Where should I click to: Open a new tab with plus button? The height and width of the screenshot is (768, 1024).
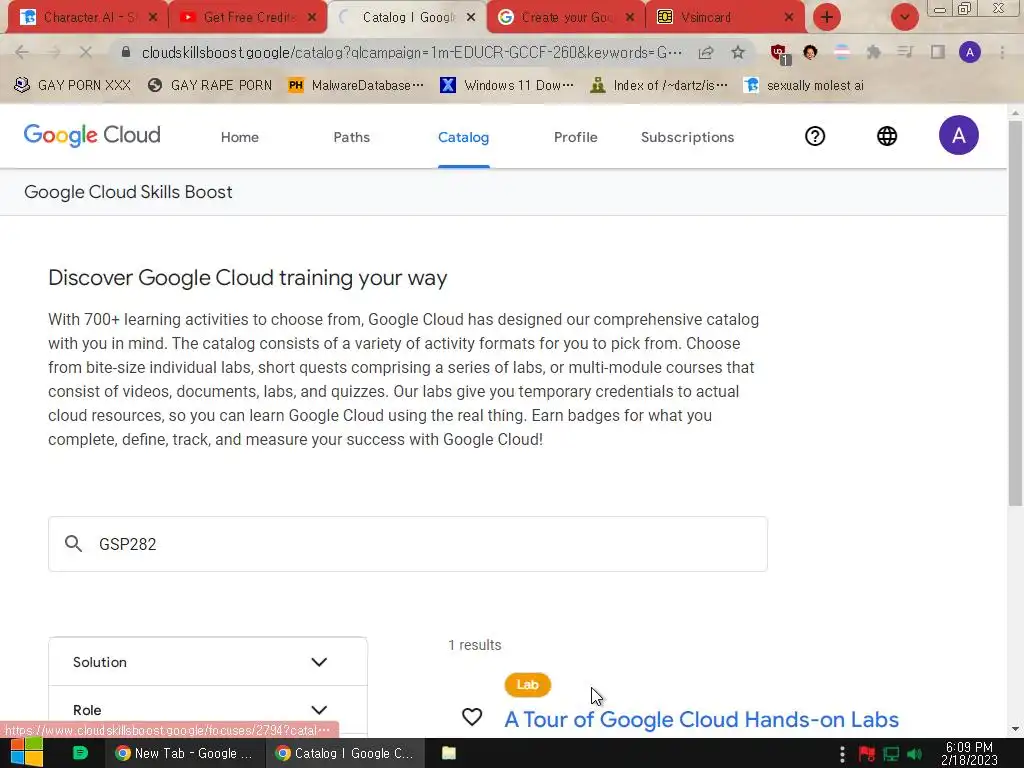[x=827, y=17]
